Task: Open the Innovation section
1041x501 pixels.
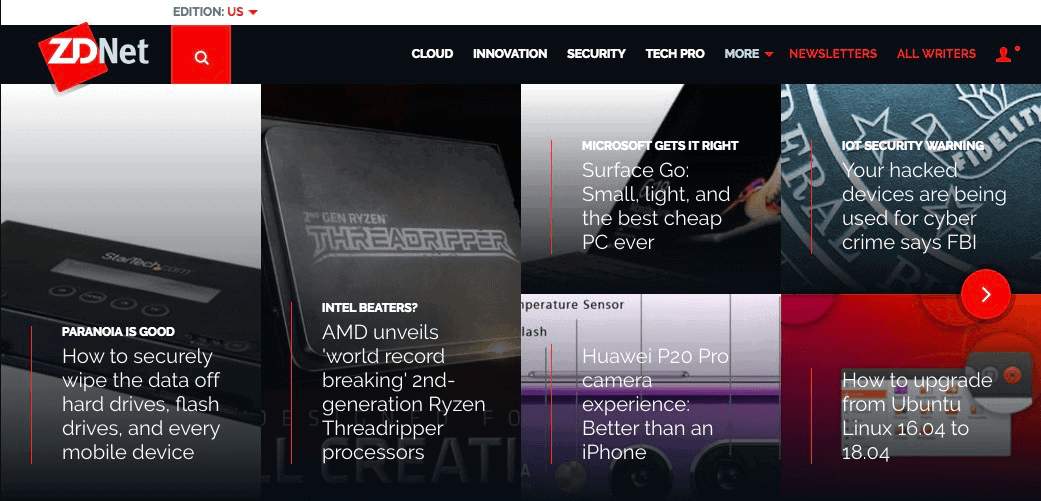Action: (510, 54)
